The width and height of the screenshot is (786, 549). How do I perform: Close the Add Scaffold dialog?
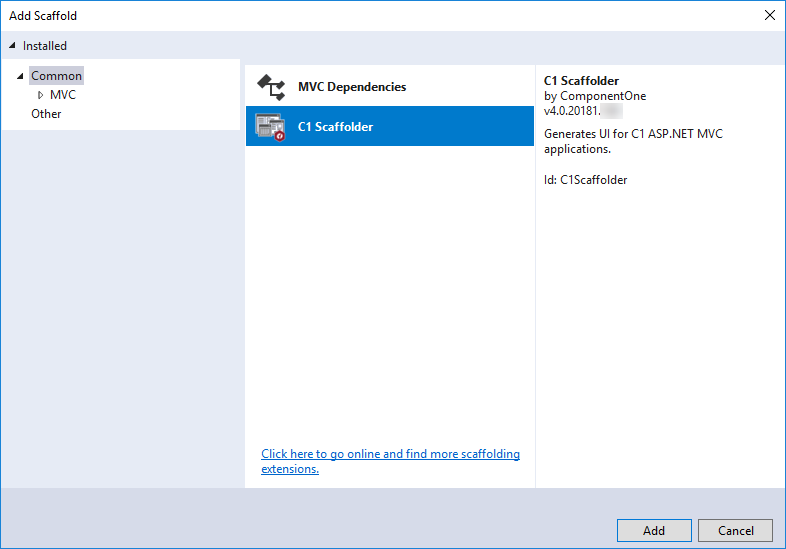(x=769, y=15)
